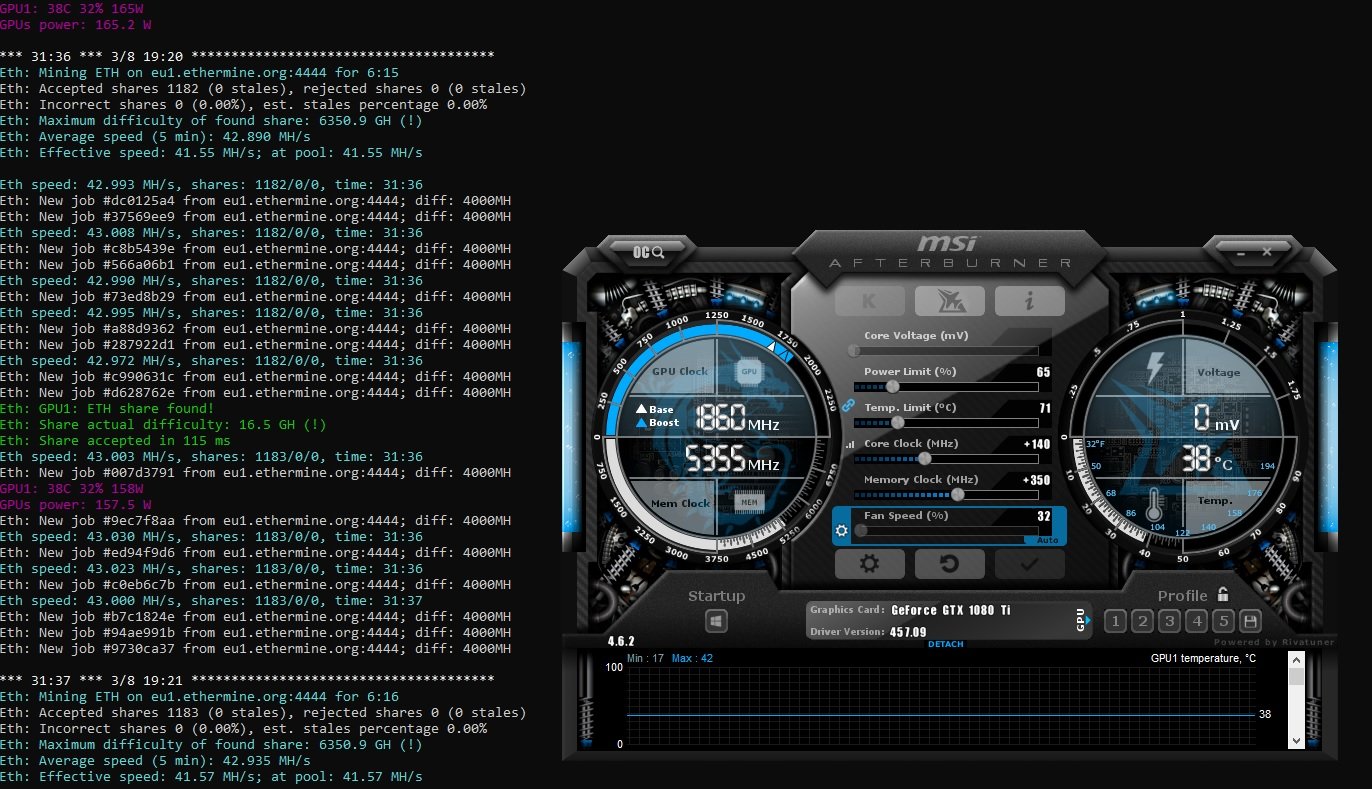Toggle Auto fan speed mode
This screenshot has height=789, width=1372.
click(1047, 540)
